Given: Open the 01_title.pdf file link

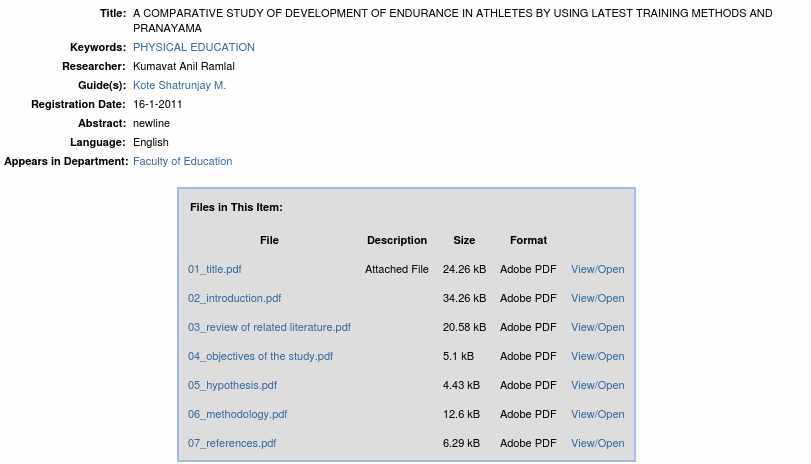Looking at the screenshot, I should [x=214, y=269].
